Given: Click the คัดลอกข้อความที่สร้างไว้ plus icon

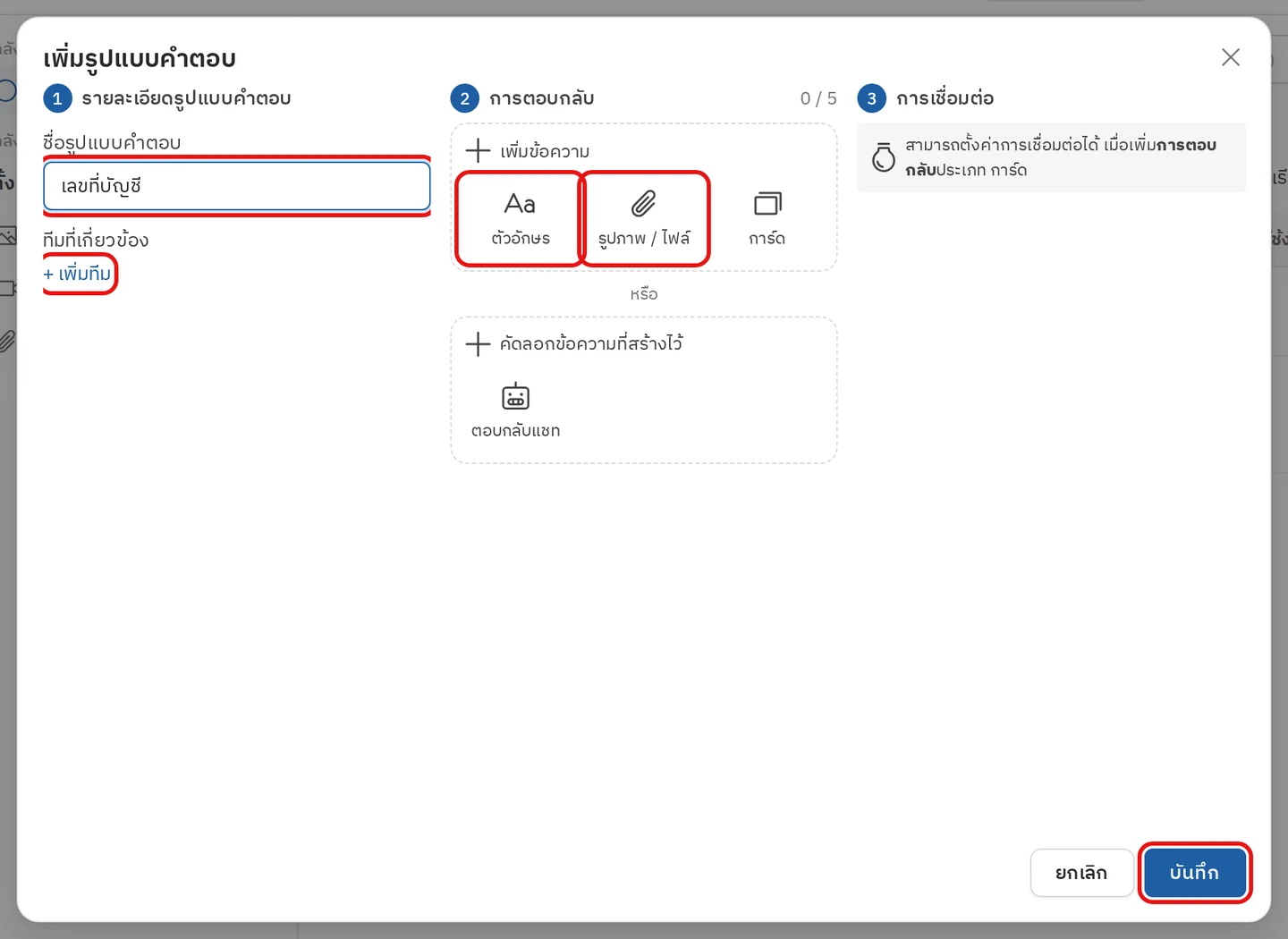Looking at the screenshot, I should click(479, 343).
